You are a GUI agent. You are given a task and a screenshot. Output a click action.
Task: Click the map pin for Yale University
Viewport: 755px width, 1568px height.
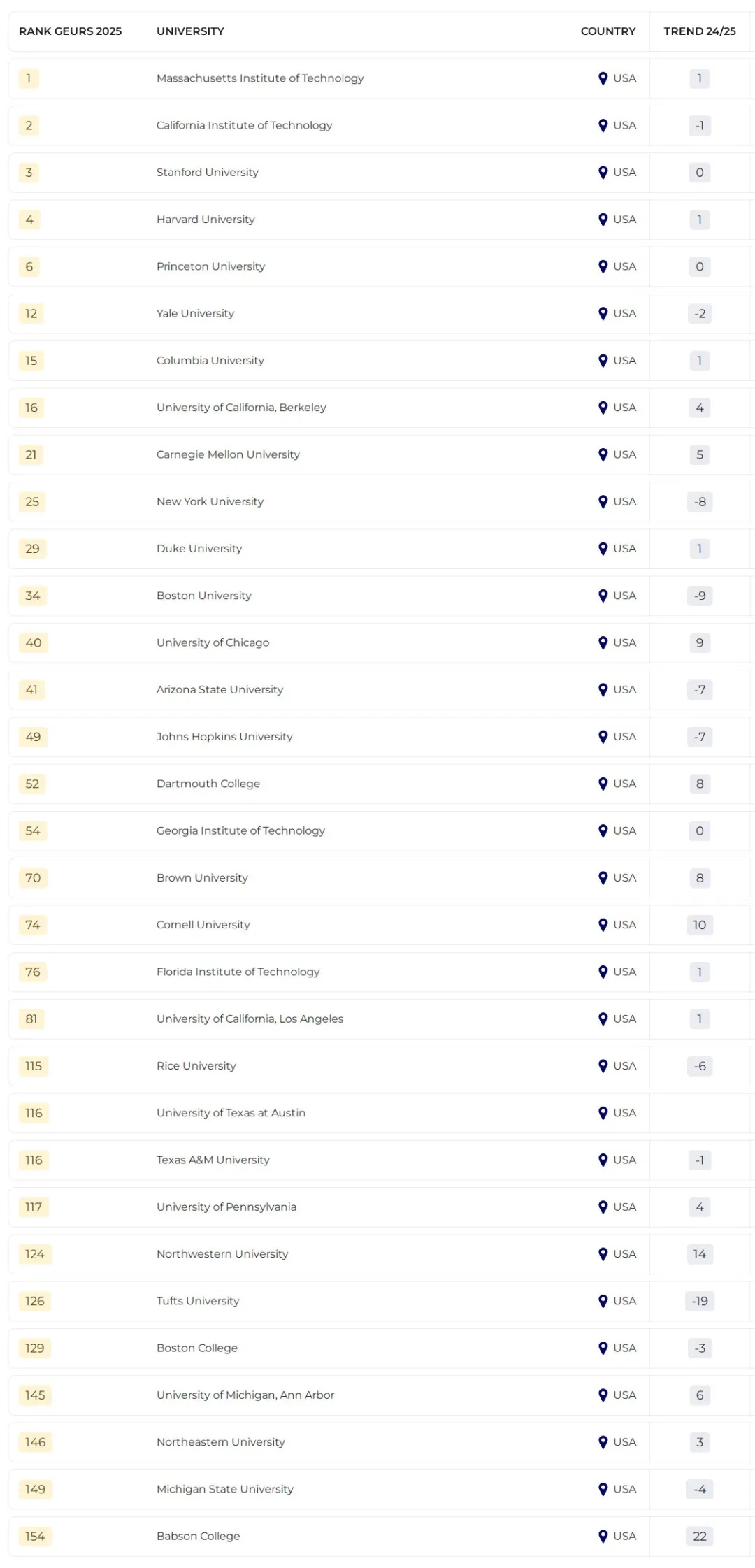point(603,313)
